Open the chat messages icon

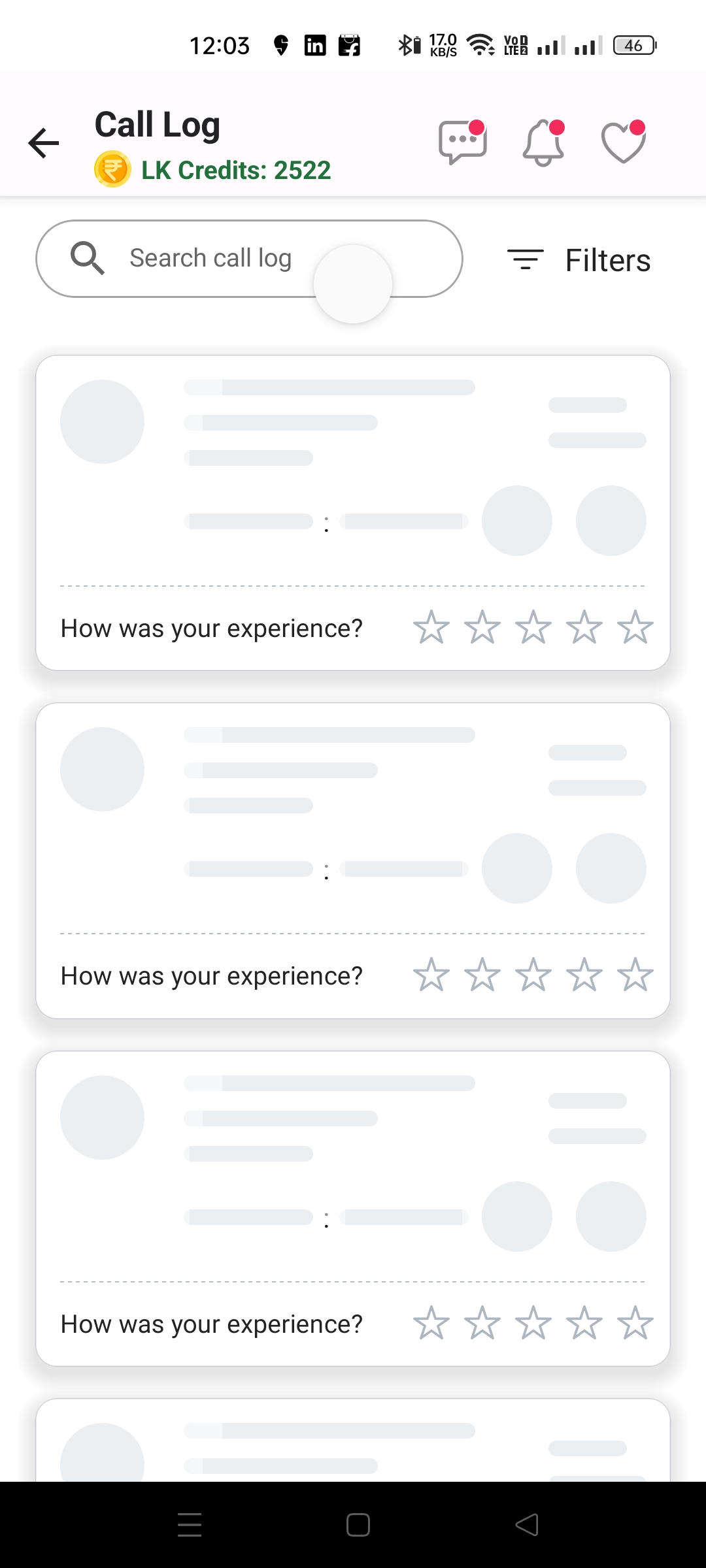(462, 142)
